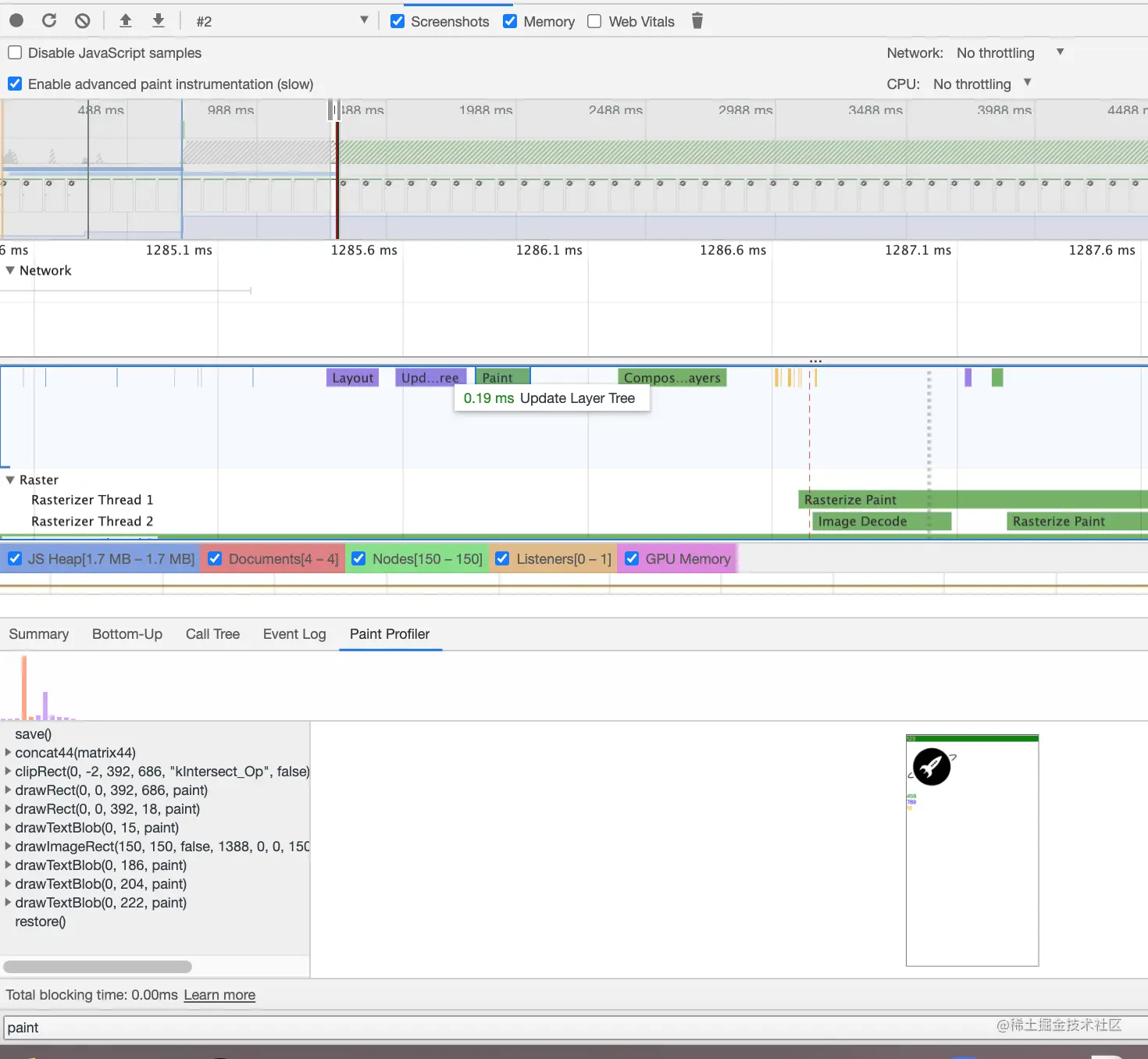Click the clear recording icon
This screenshot has height=1059, width=1148.
(x=82, y=21)
